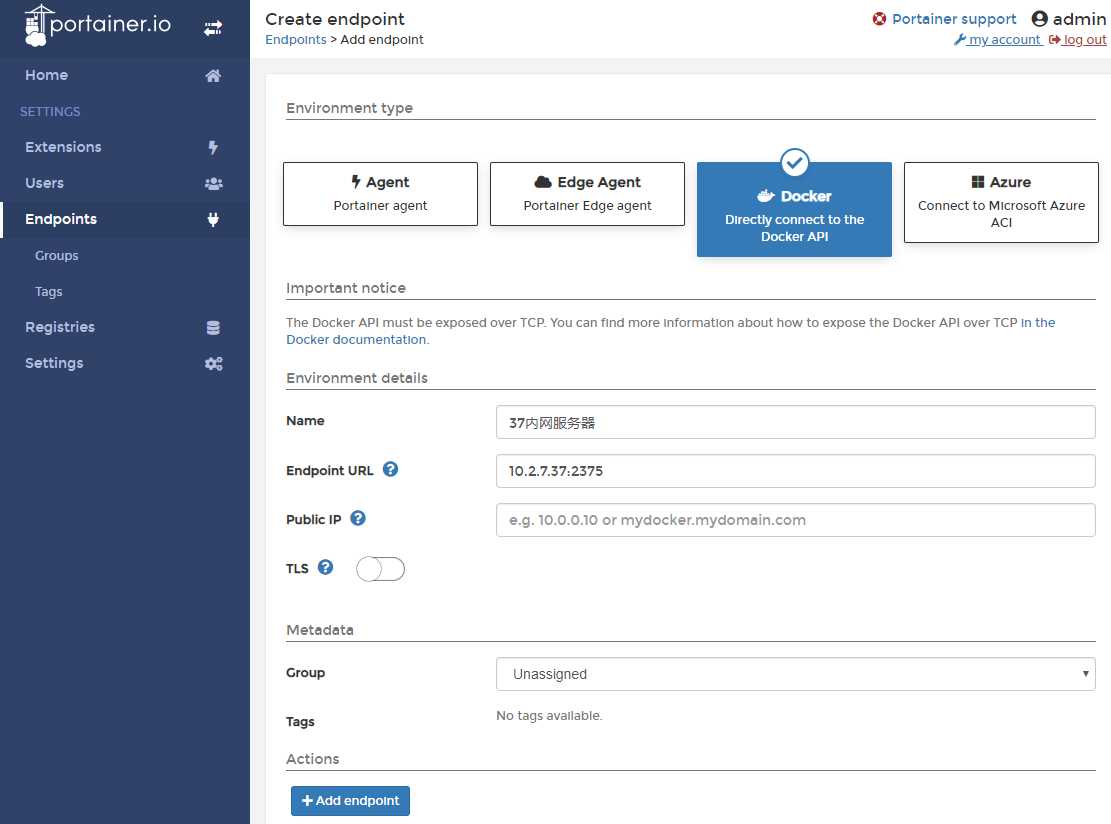The image size is (1111, 824).
Task: Open the Portainer support link
Action: [x=954, y=19]
